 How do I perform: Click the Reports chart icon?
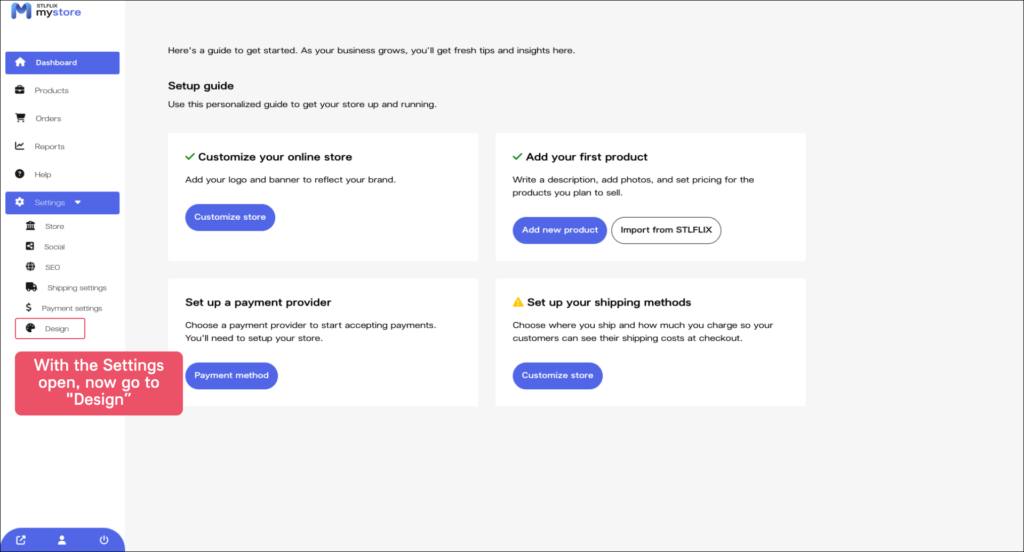coord(20,146)
